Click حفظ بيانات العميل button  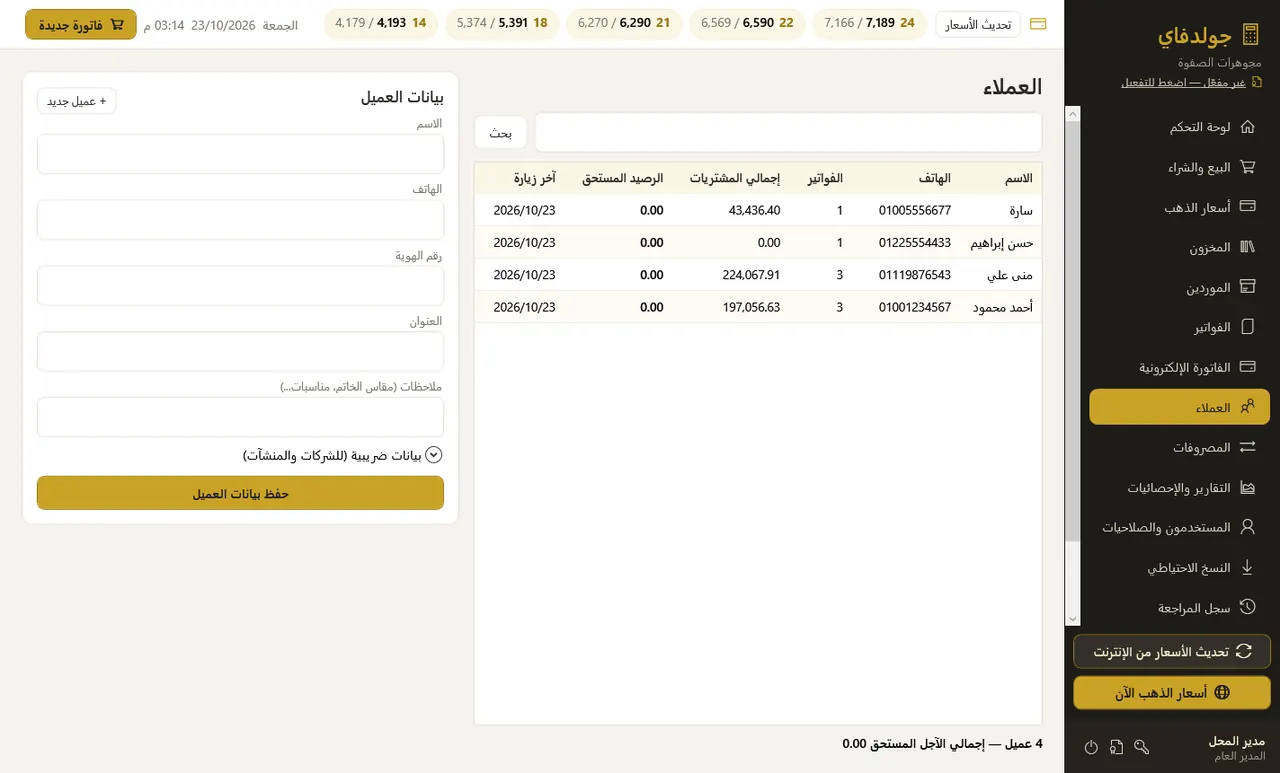[x=240, y=493]
